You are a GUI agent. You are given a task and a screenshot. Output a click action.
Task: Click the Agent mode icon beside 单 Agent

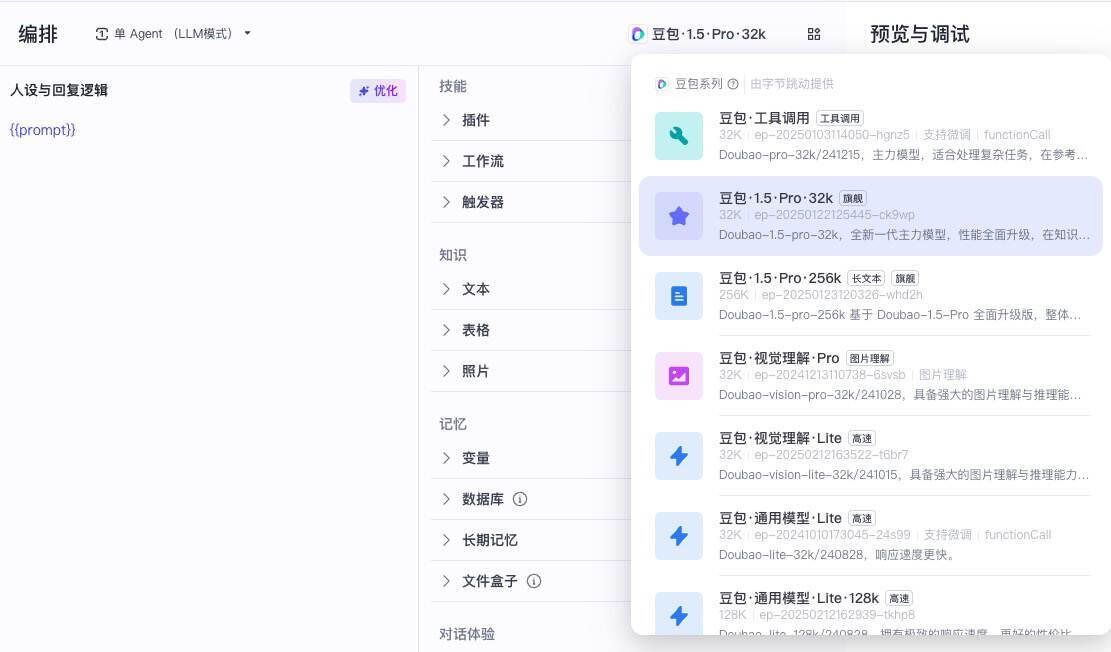(102, 34)
